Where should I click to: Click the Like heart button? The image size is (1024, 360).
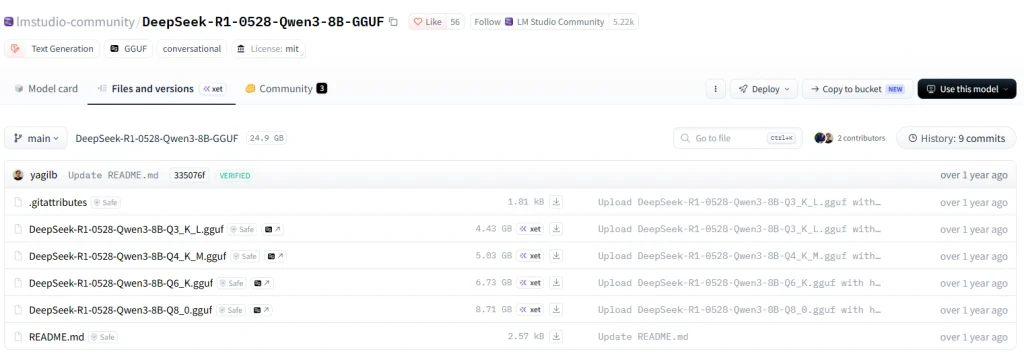pos(427,22)
